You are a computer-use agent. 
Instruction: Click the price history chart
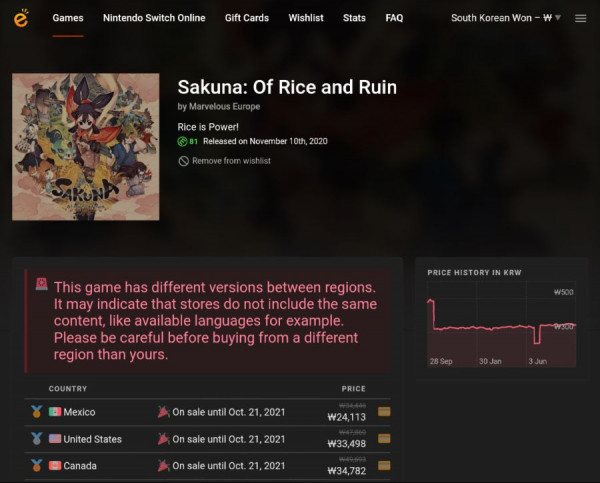point(501,325)
